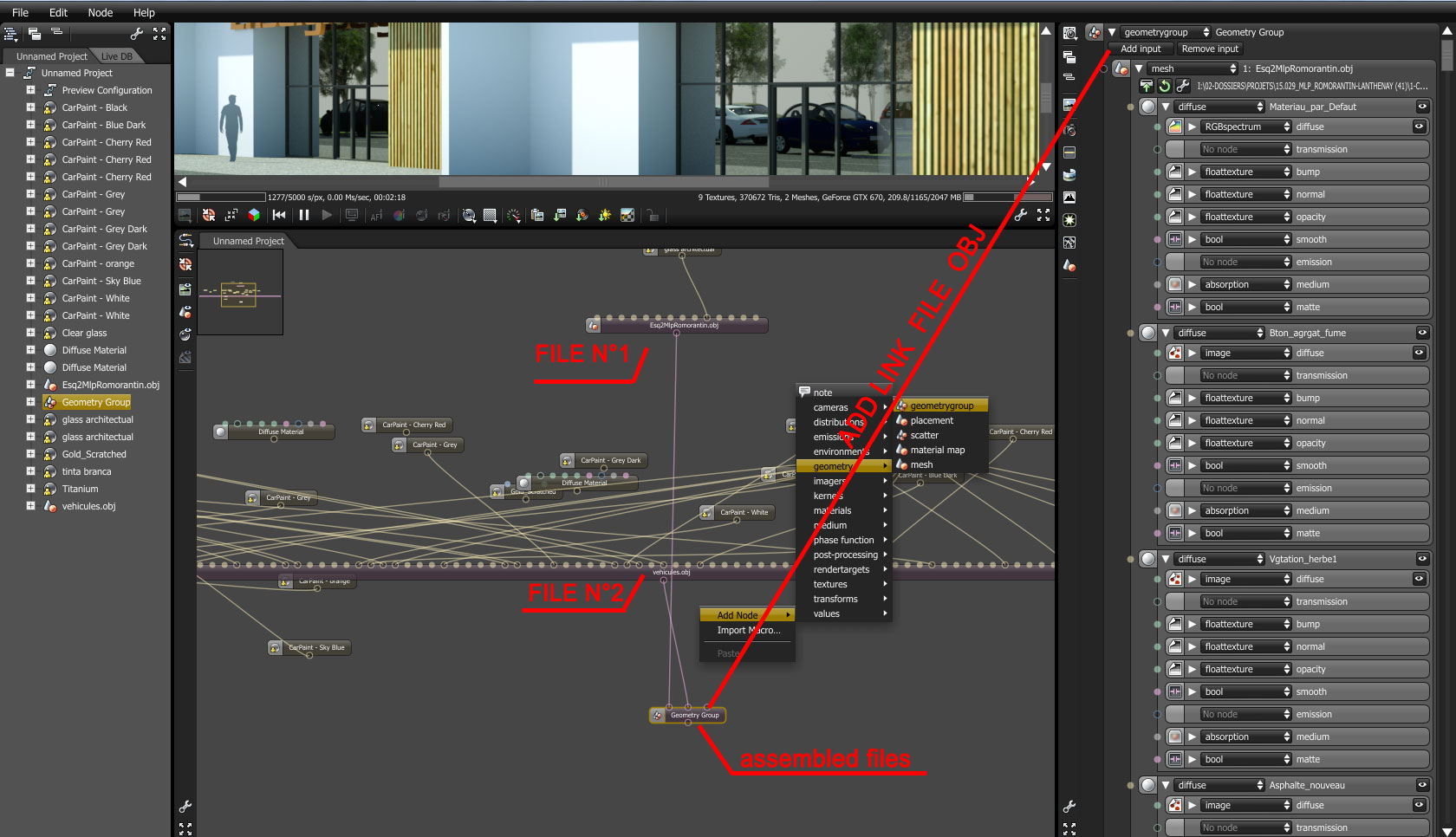Open the Node menu
The height and width of the screenshot is (837, 1456).
pos(101,13)
